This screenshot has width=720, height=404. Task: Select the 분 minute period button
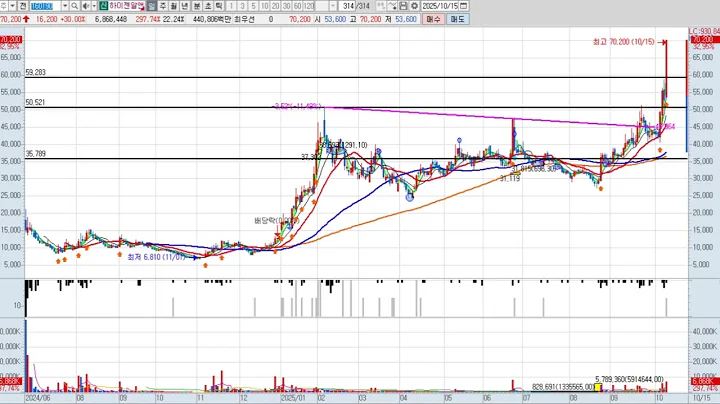197,6
